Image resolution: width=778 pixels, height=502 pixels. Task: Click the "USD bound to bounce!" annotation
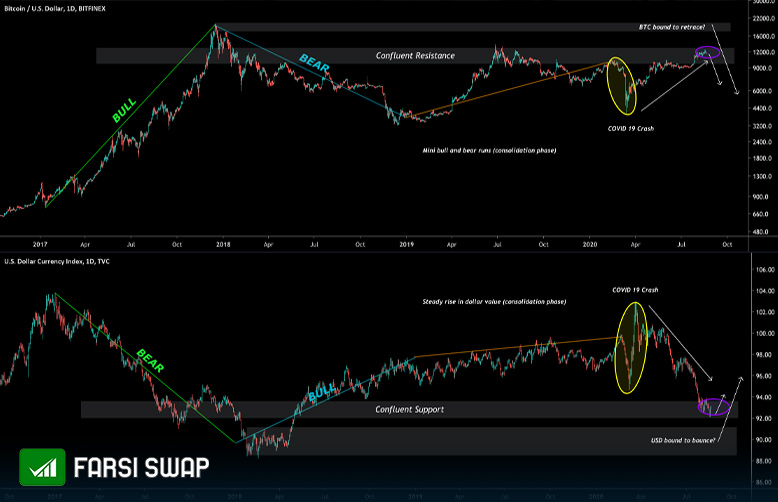[x=683, y=440]
